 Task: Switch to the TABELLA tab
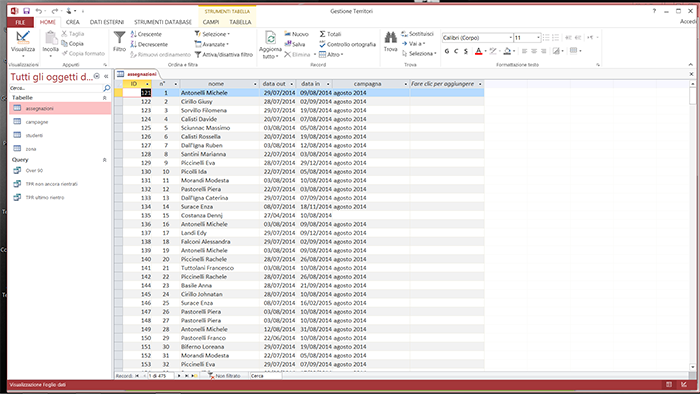point(240,22)
